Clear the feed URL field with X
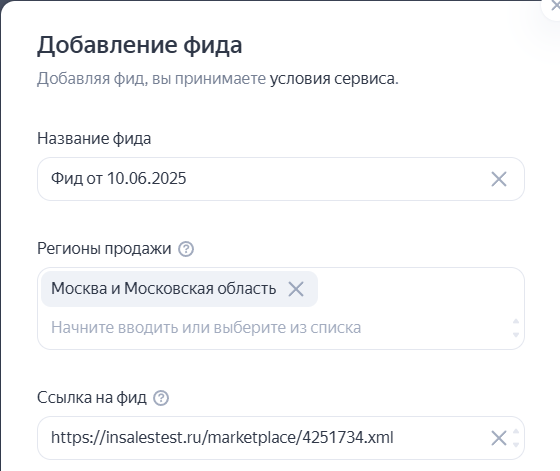Screen dimensions: 560x471 pyautogui.click(x=499, y=438)
